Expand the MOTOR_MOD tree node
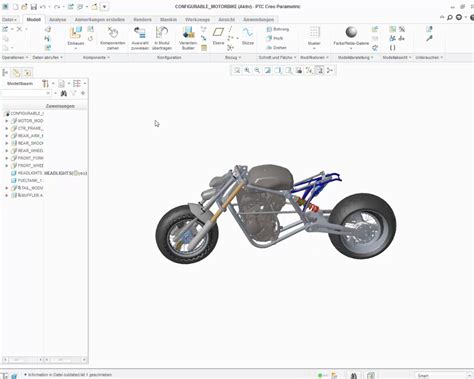This screenshot has height=379, width=474. coord(6,121)
